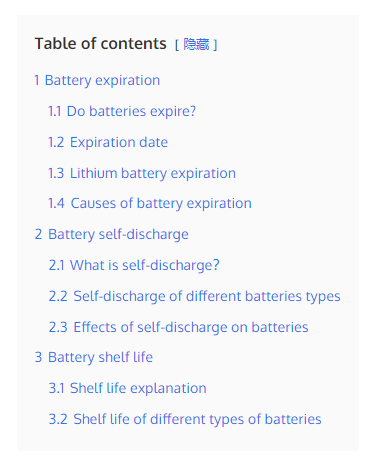
Task: Open 2.2 Self-discharge of different batteries types
Action: click(x=195, y=296)
